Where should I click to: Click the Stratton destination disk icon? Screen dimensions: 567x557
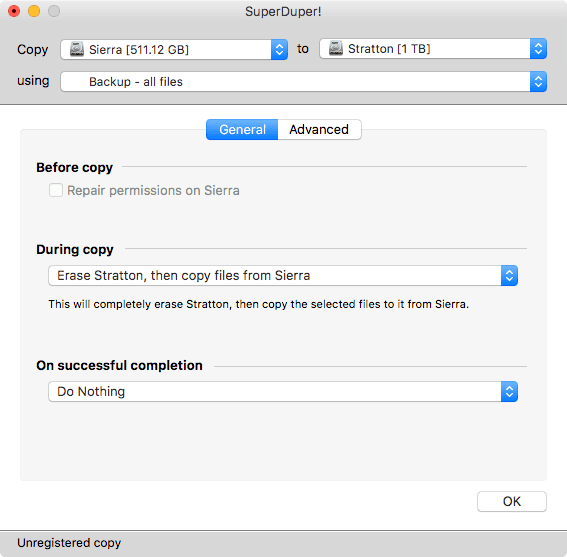click(336, 48)
